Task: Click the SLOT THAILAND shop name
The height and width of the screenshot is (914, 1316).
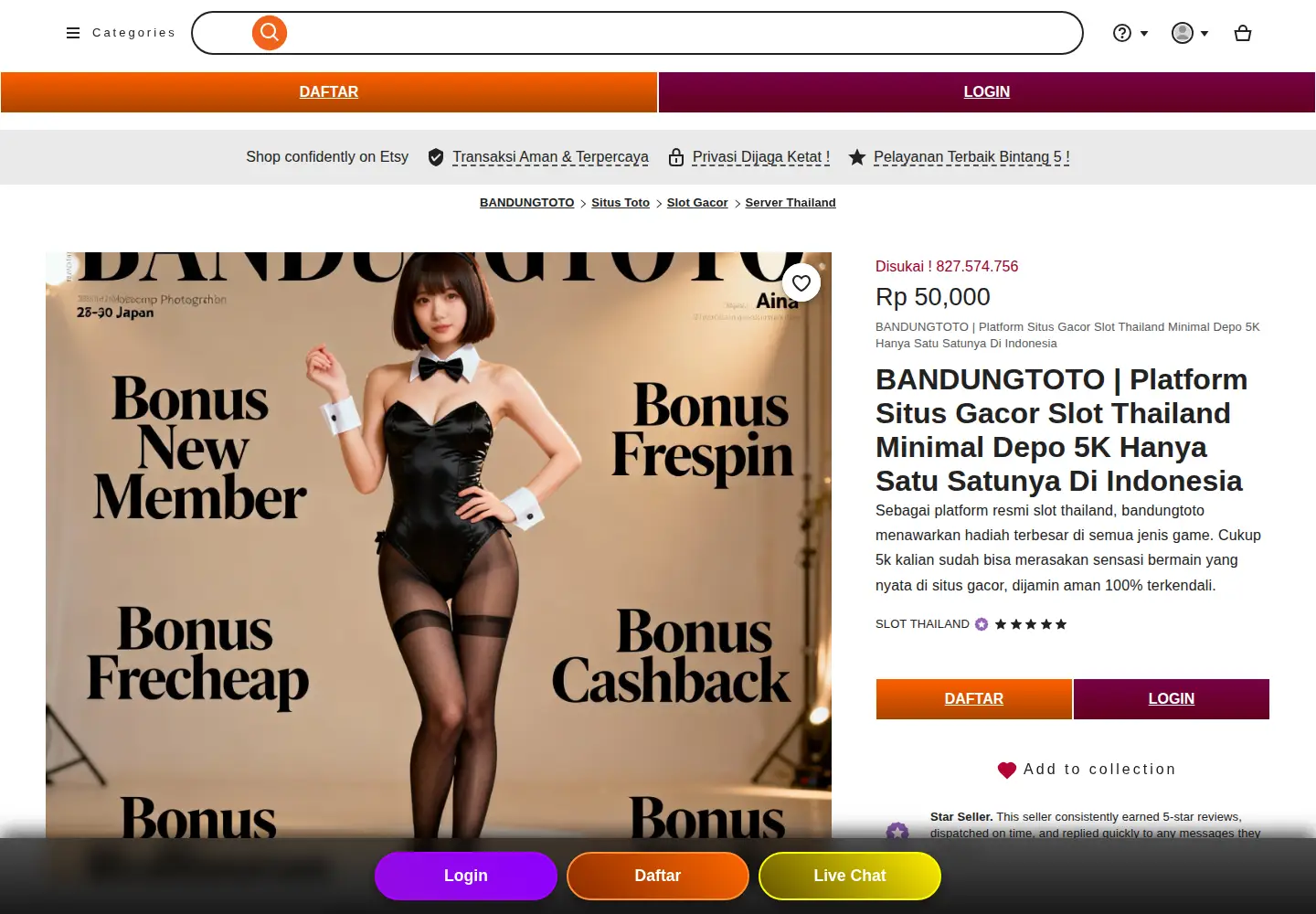Action: pyautogui.click(x=922, y=624)
